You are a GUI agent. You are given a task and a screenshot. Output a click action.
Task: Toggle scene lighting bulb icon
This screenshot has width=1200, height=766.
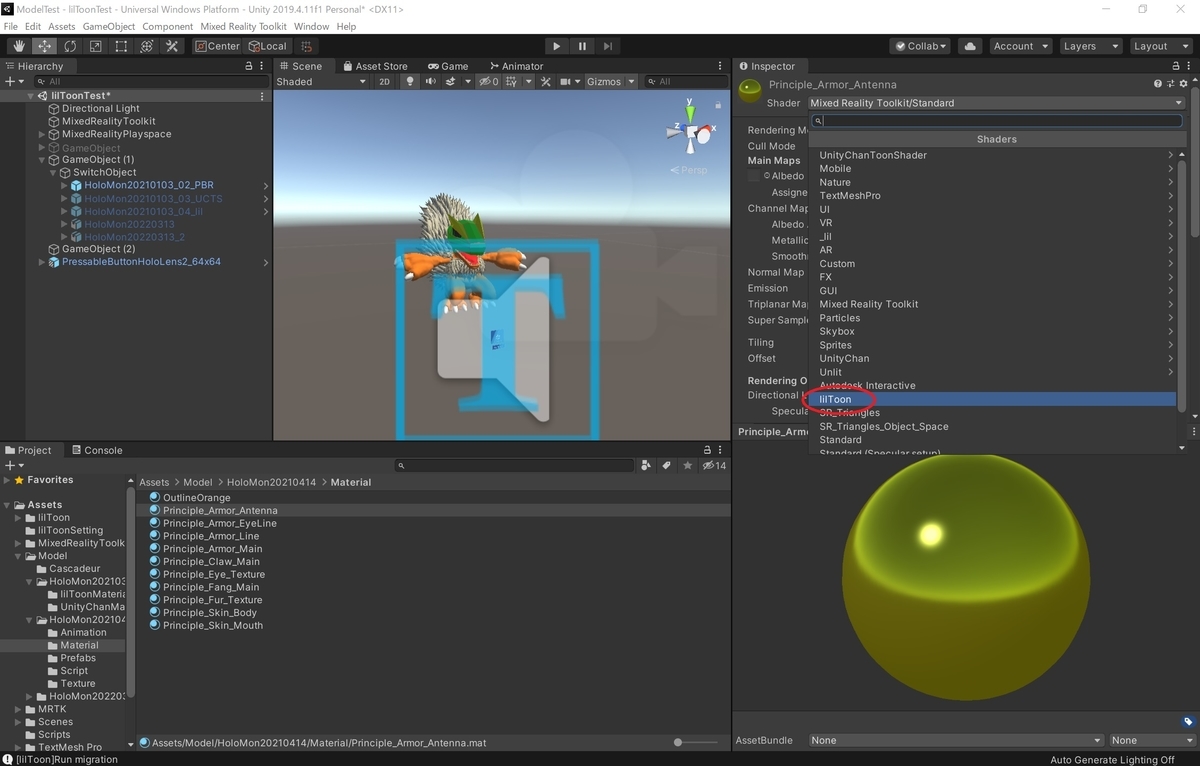[x=409, y=82]
